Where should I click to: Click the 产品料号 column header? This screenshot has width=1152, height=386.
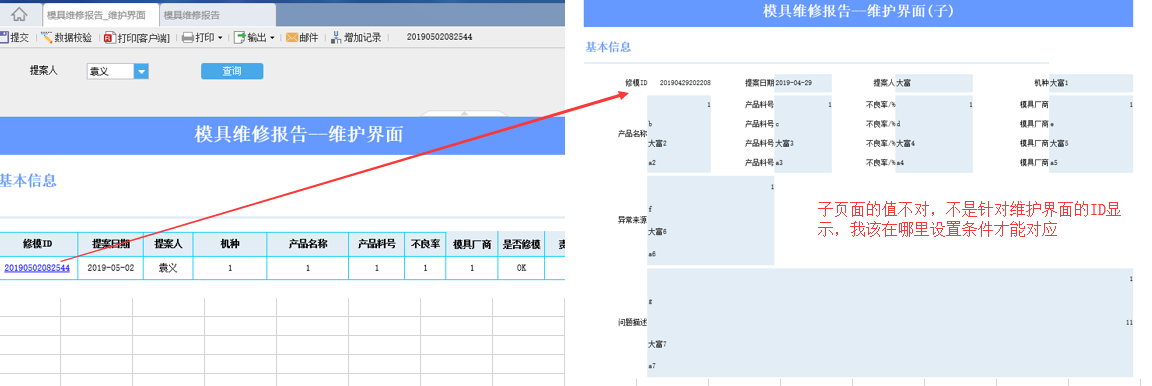pyautogui.click(x=377, y=244)
